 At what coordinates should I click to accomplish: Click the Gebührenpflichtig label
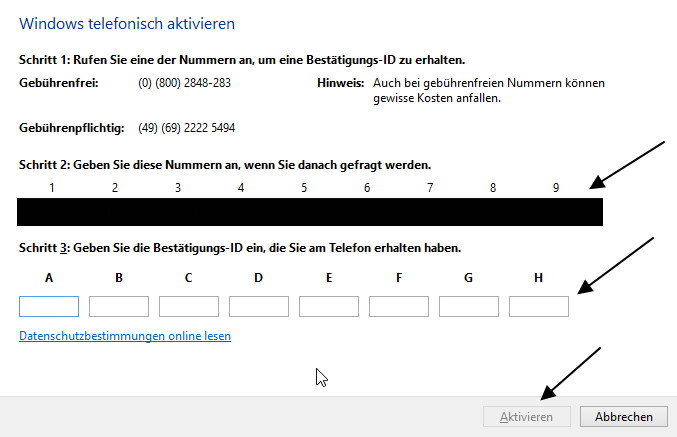tap(72, 128)
